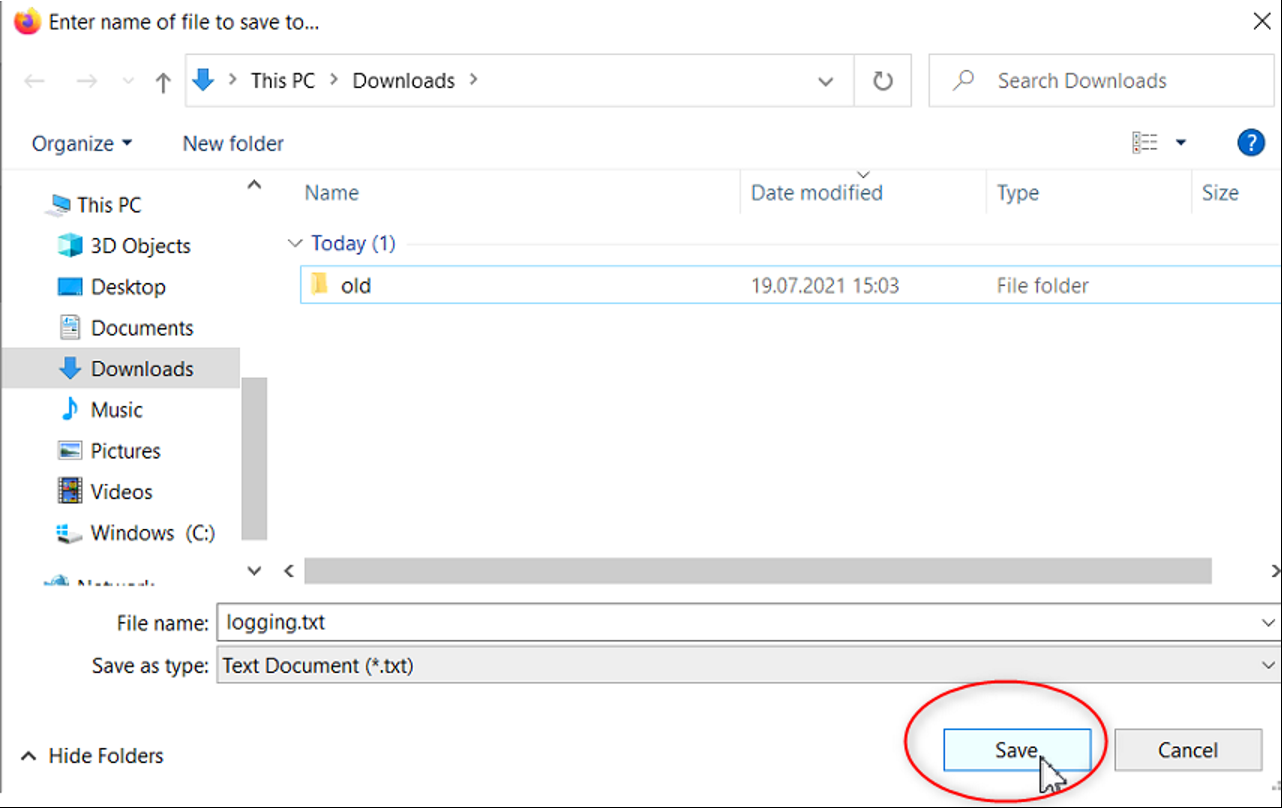Image resolution: width=1282 pixels, height=808 pixels.
Task: Click the This PC computer icon in sidebar
Action: (60, 205)
